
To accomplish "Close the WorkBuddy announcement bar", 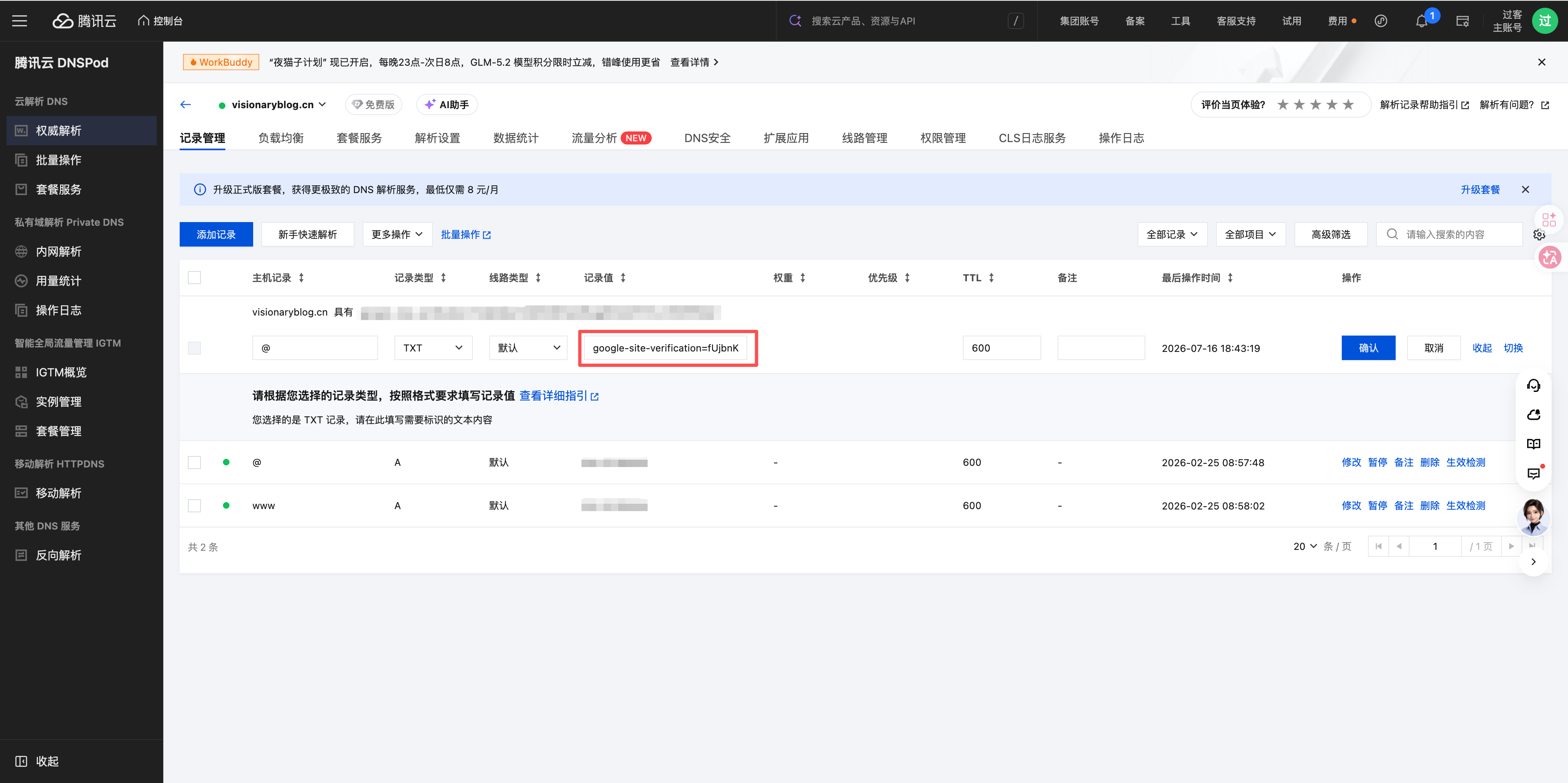I will pos(1541,62).
